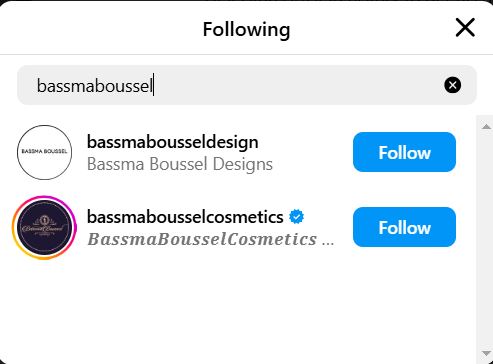Screen dimensions: 493x364
Task: Click scrollbar down arrow in list
Action: [486, 353]
